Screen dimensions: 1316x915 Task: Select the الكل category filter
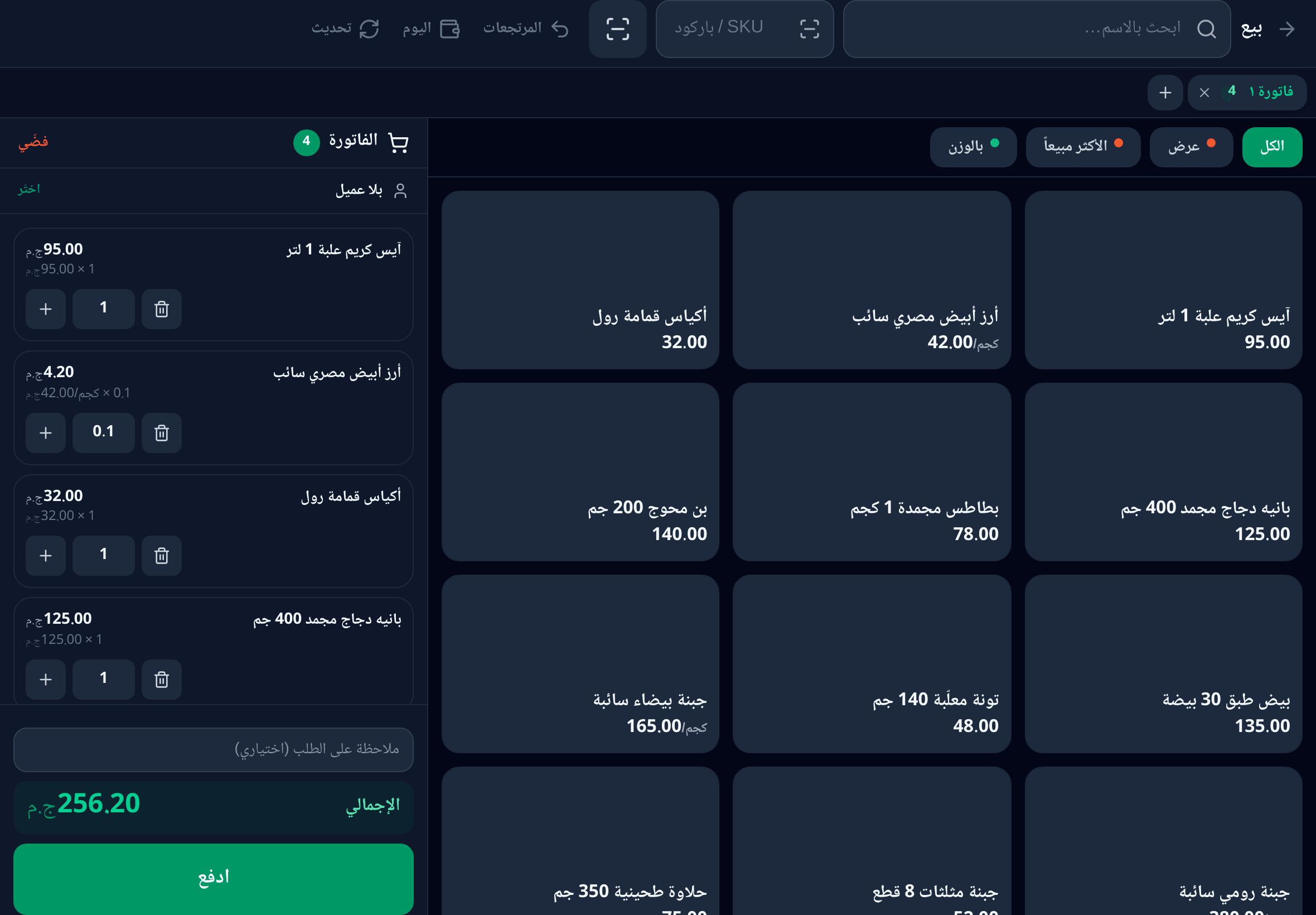click(1272, 147)
